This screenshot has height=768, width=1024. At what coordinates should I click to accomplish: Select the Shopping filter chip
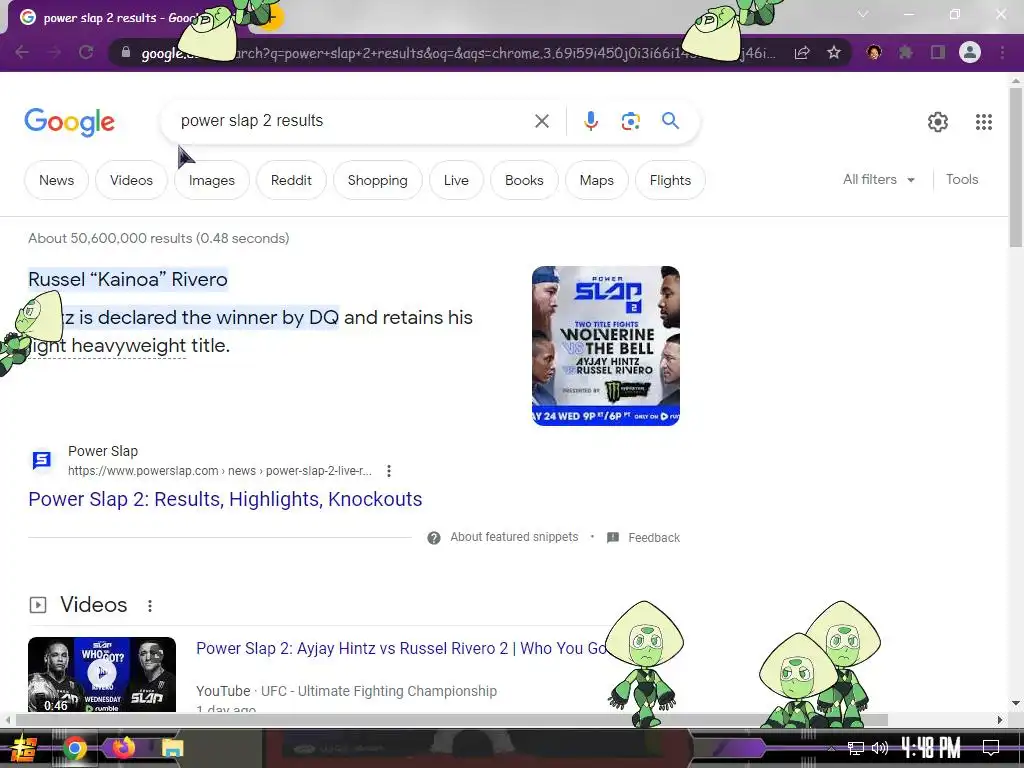tap(377, 180)
